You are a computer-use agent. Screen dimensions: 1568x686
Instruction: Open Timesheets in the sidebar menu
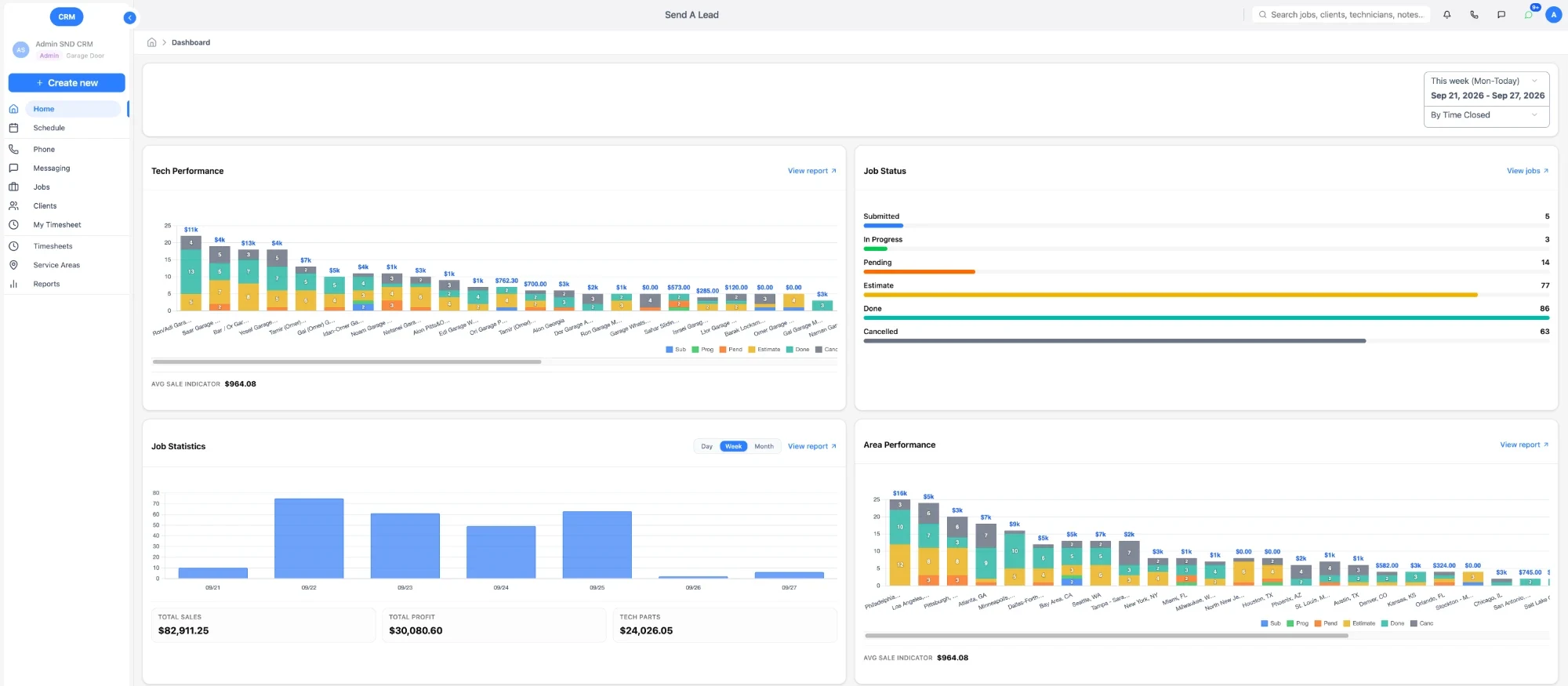(53, 246)
